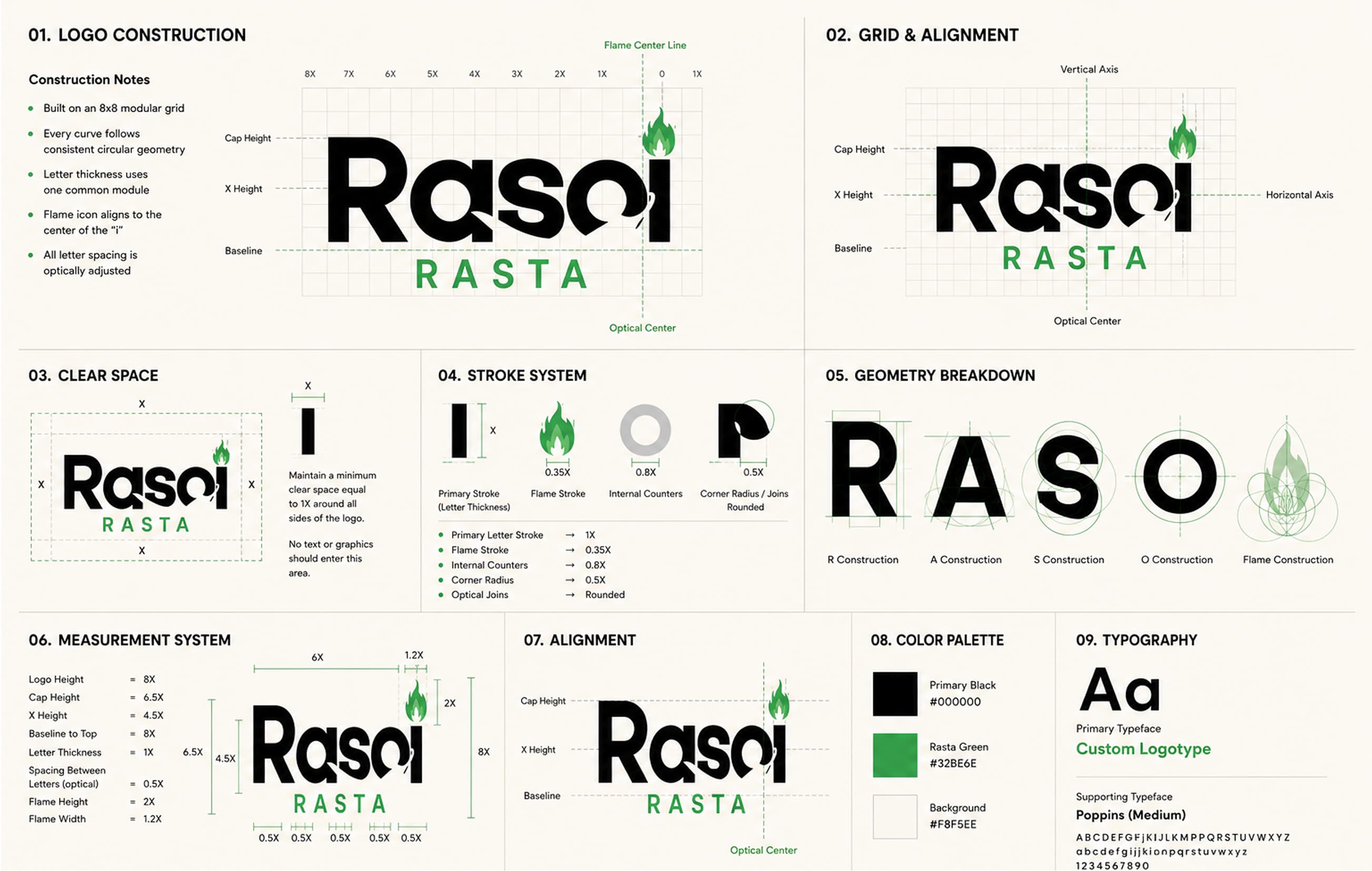
Task: Click the 'Flame Width' measurement row
Action: pyautogui.click(x=95, y=819)
